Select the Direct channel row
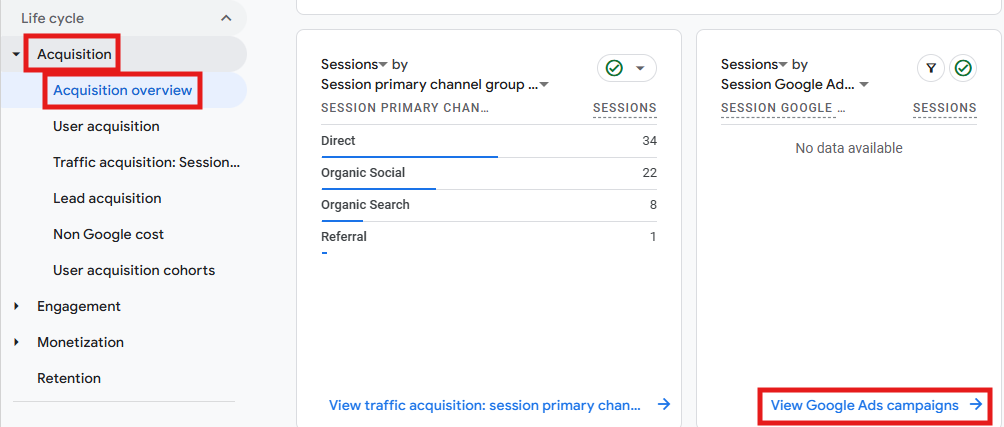The width and height of the screenshot is (1004, 427). 489,141
